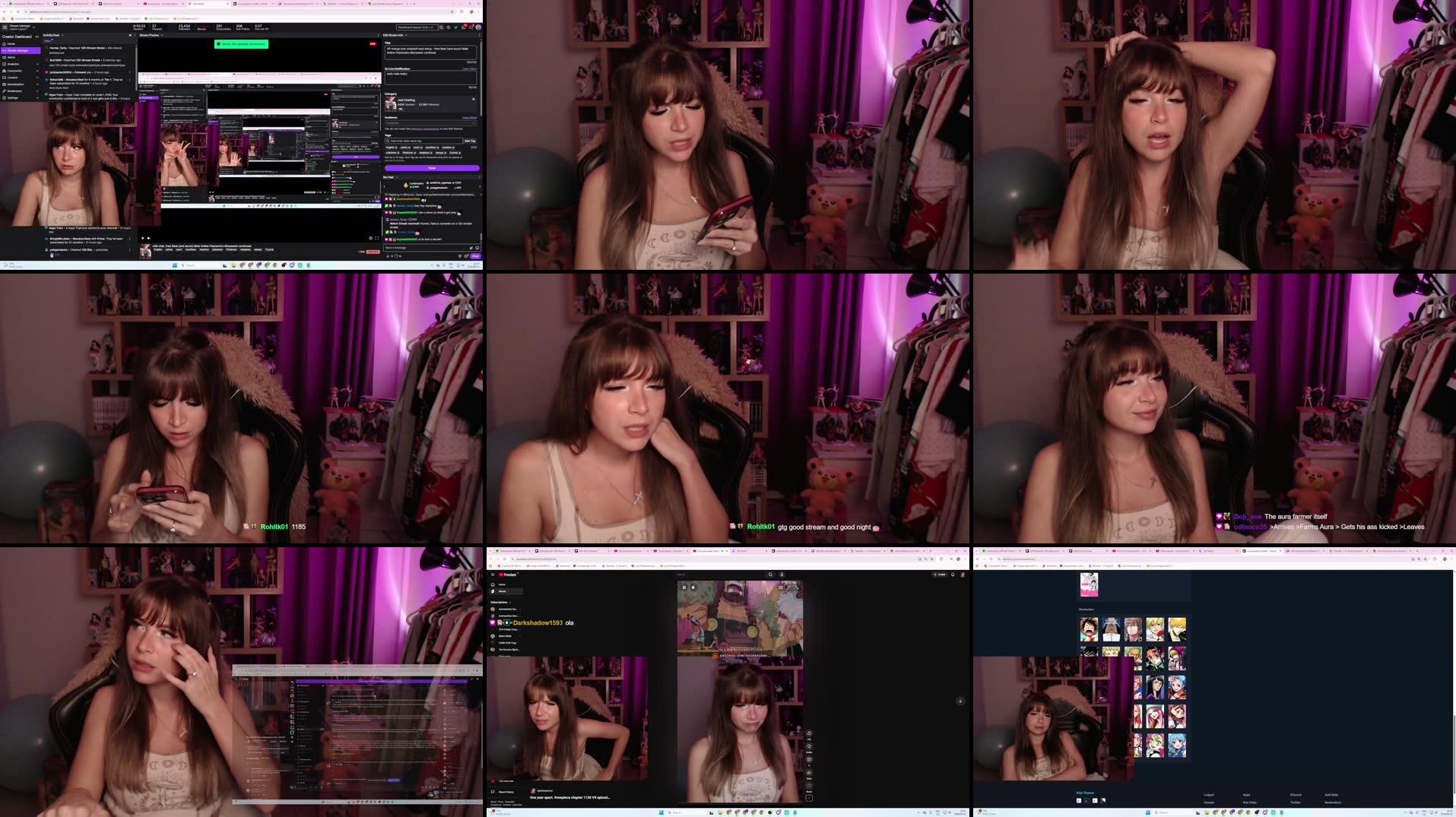Click the hamburger guide icon in YouTube window

click(x=493, y=575)
